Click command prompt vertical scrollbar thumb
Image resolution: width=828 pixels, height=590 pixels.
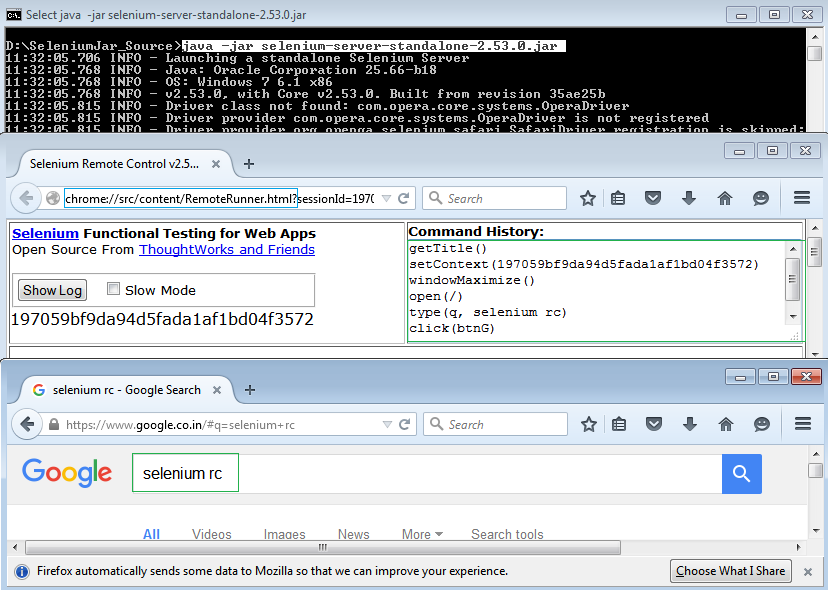pyautogui.click(x=815, y=53)
